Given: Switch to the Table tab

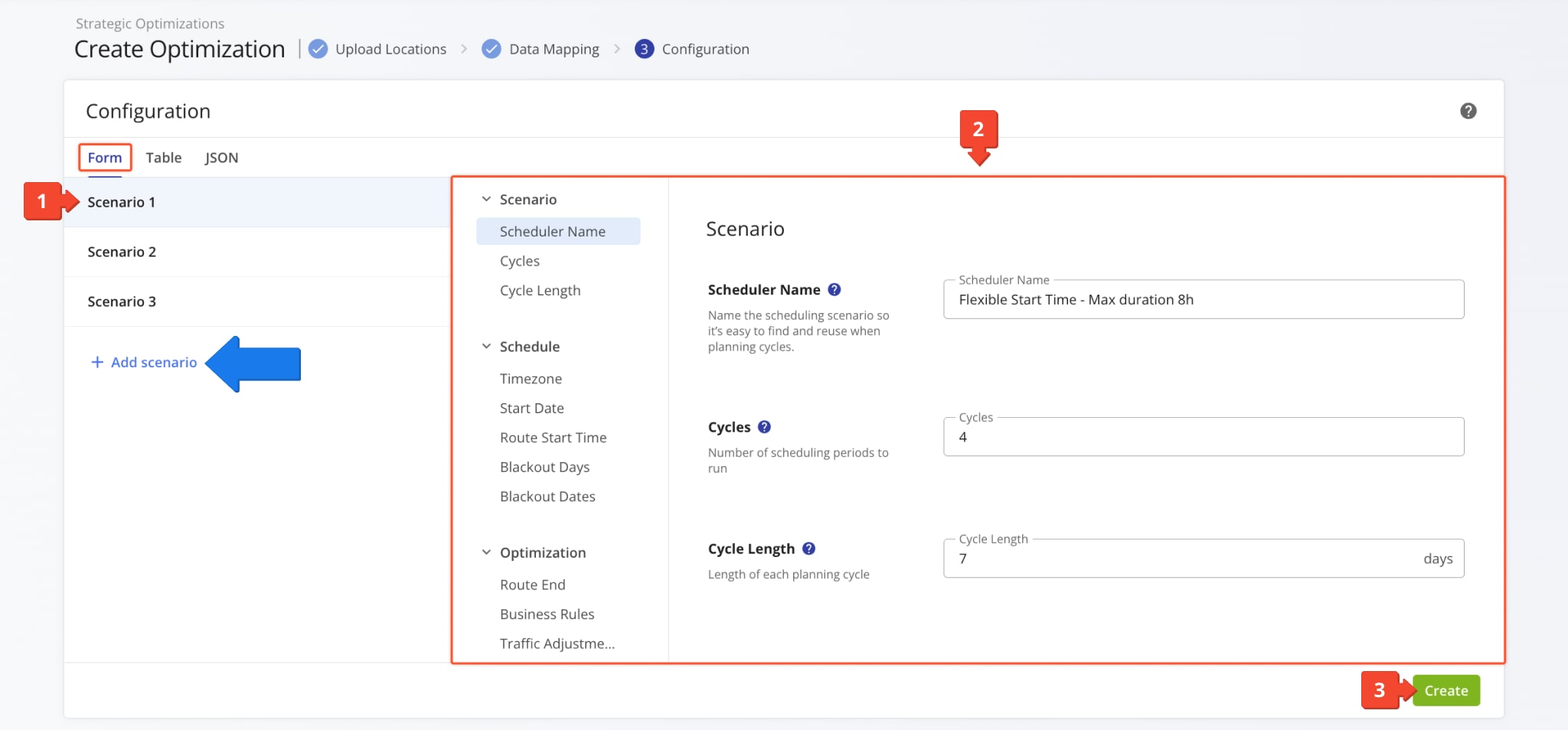Looking at the screenshot, I should click(164, 158).
